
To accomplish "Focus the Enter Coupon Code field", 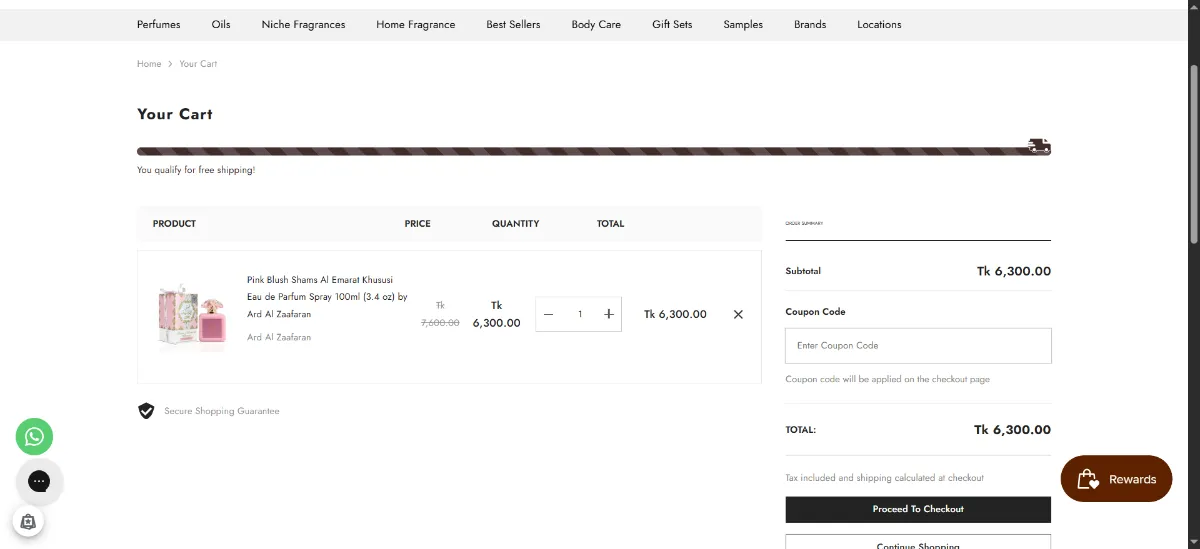I will click(x=918, y=345).
